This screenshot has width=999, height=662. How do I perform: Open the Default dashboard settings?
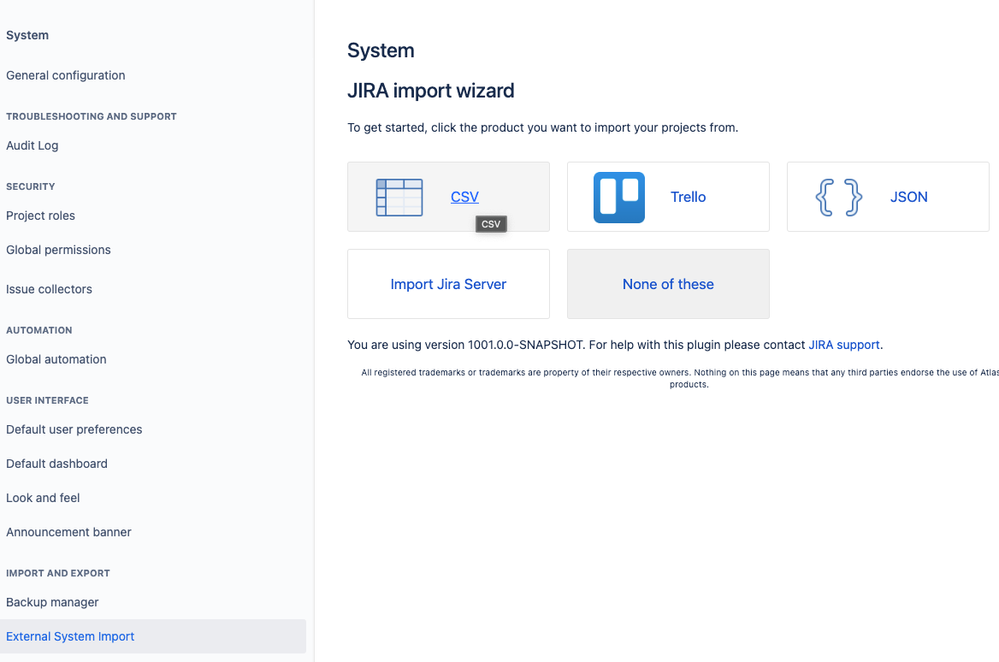click(x=56, y=463)
